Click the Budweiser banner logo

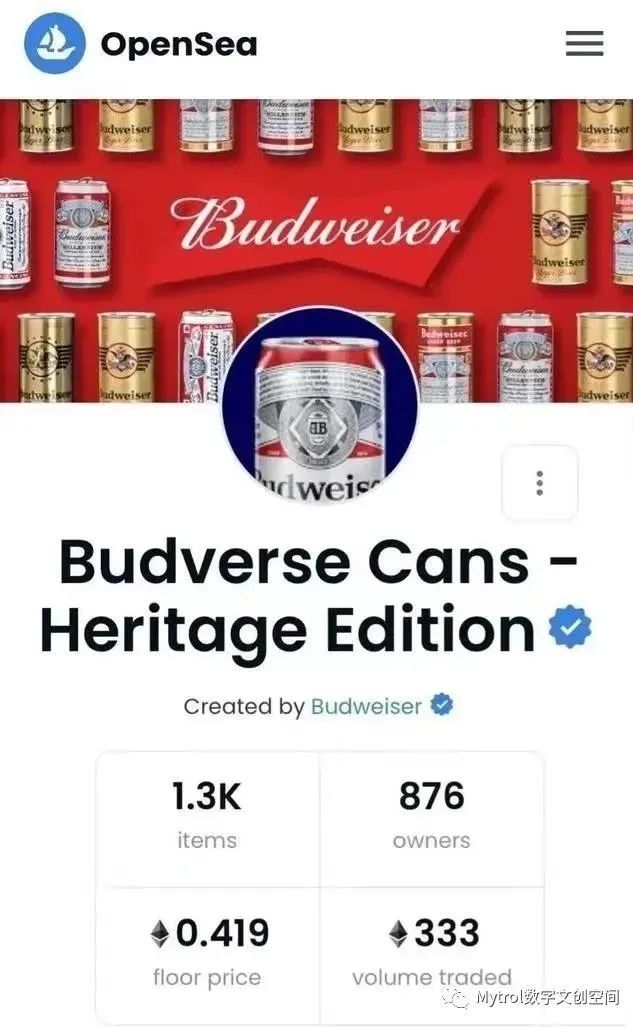point(316,226)
